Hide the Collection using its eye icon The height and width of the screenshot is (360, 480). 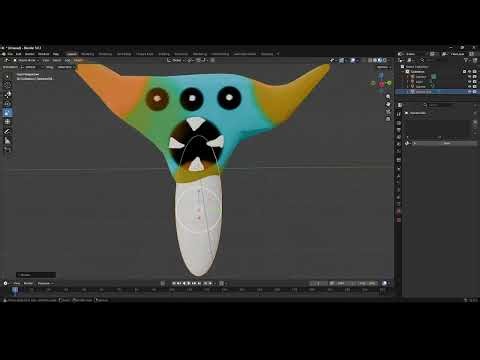pos(470,72)
